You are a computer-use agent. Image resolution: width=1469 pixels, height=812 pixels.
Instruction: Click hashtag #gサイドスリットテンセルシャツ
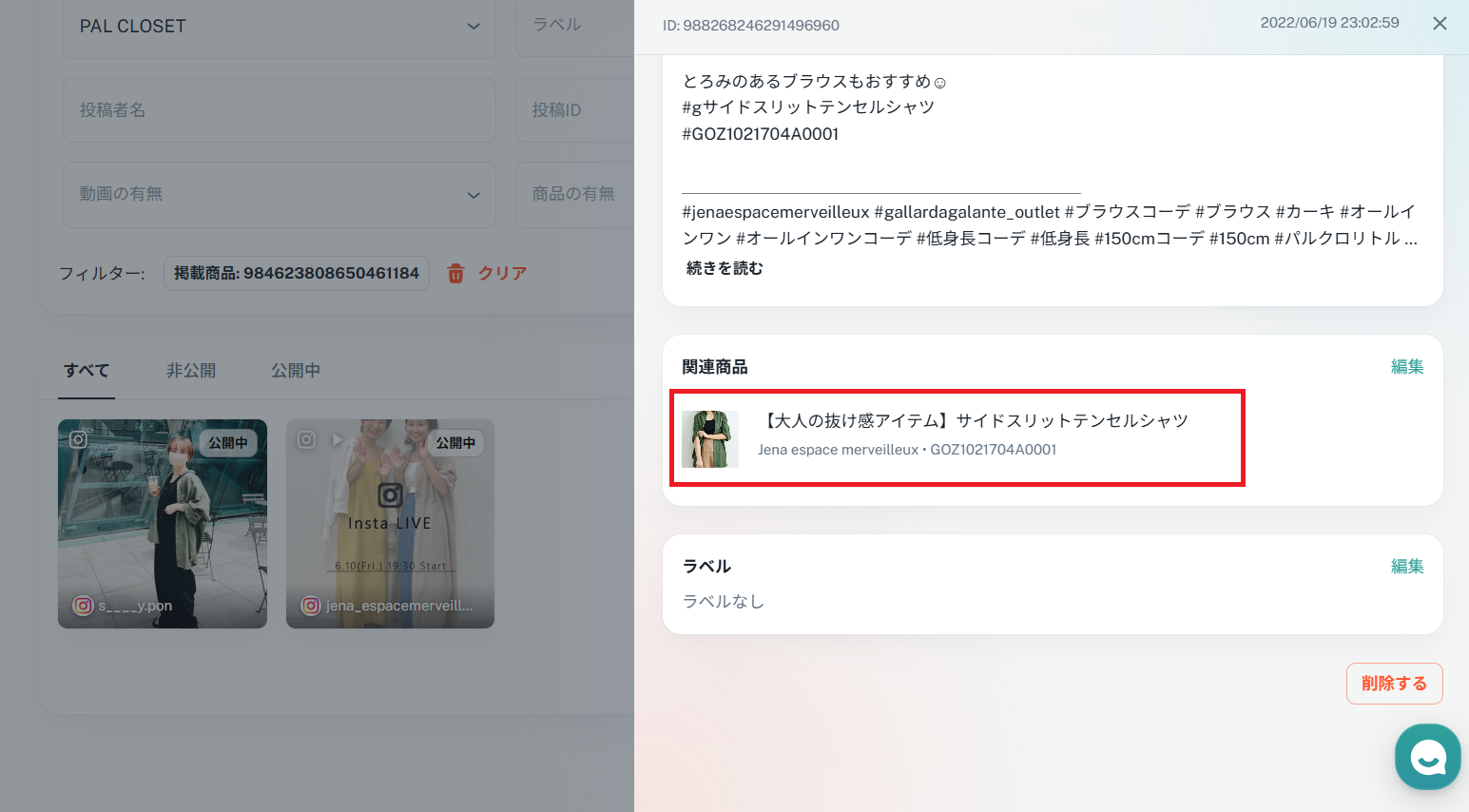coord(808,107)
